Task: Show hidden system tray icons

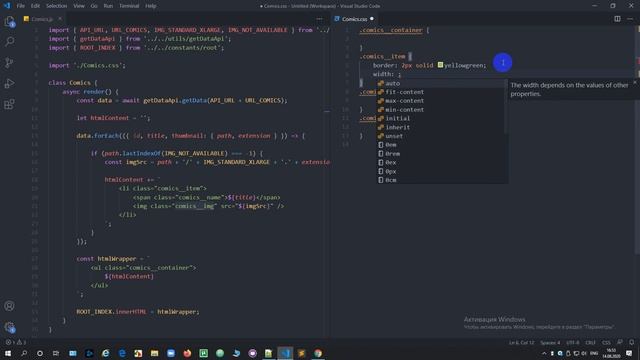Action: click(544, 353)
